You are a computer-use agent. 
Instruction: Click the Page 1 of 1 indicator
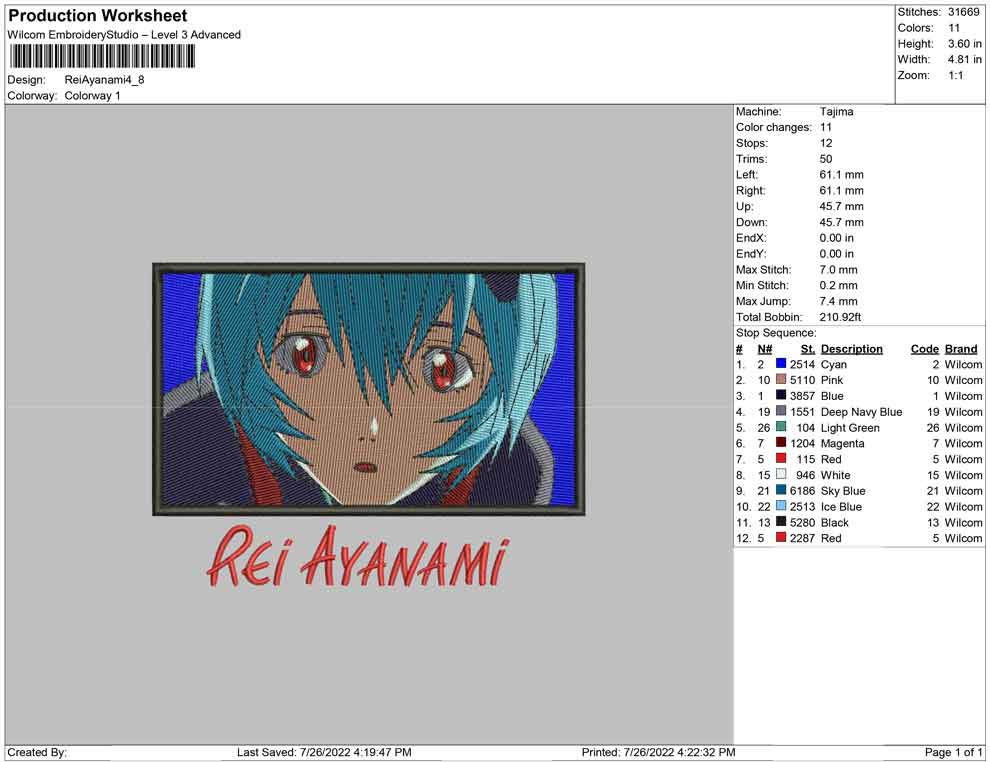tap(953, 752)
